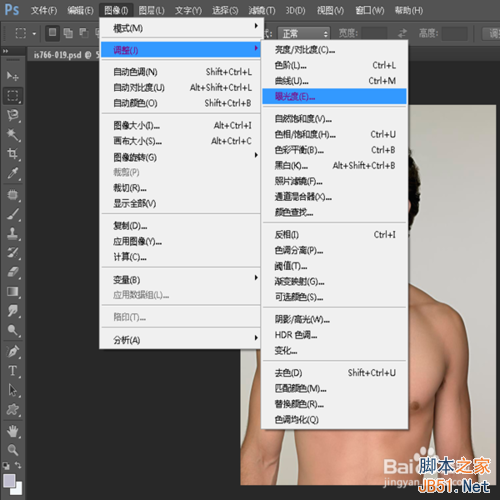Open the 窗口(W) menu
The width and height of the screenshot is (500, 500).
[370, 11]
